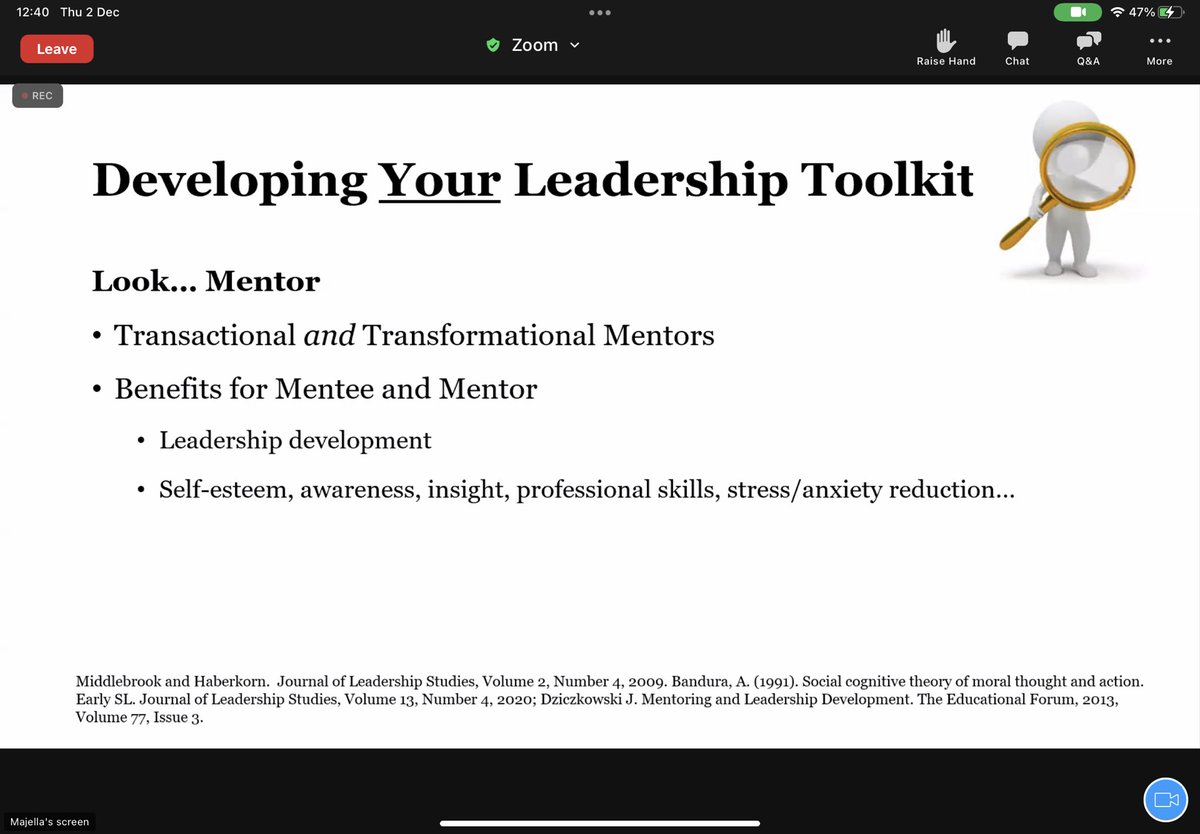Expand the Zoom meeting info dropdown
Image resolution: width=1200 pixels, height=834 pixels.
tap(574, 45)
